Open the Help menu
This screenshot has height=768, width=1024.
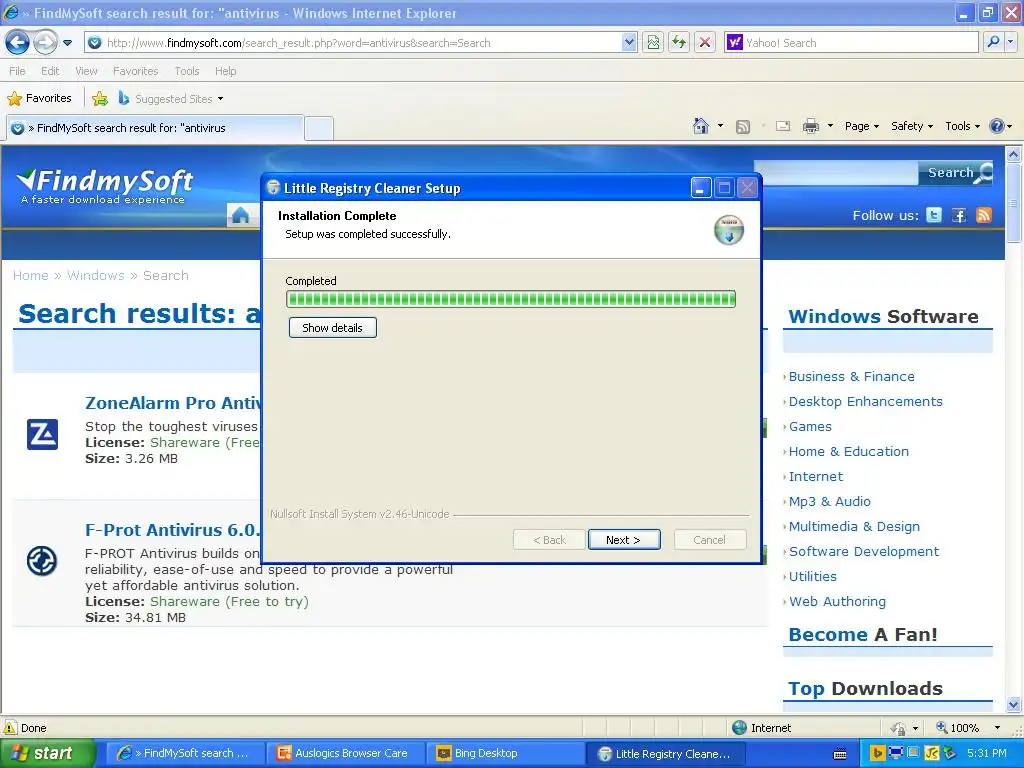point(225,71)
